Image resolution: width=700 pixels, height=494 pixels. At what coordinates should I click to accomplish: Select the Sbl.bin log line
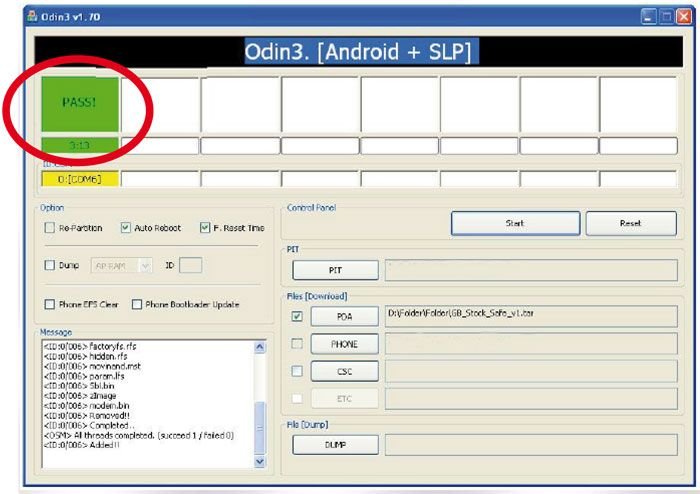pyautogui.click(x=79, y=386)
